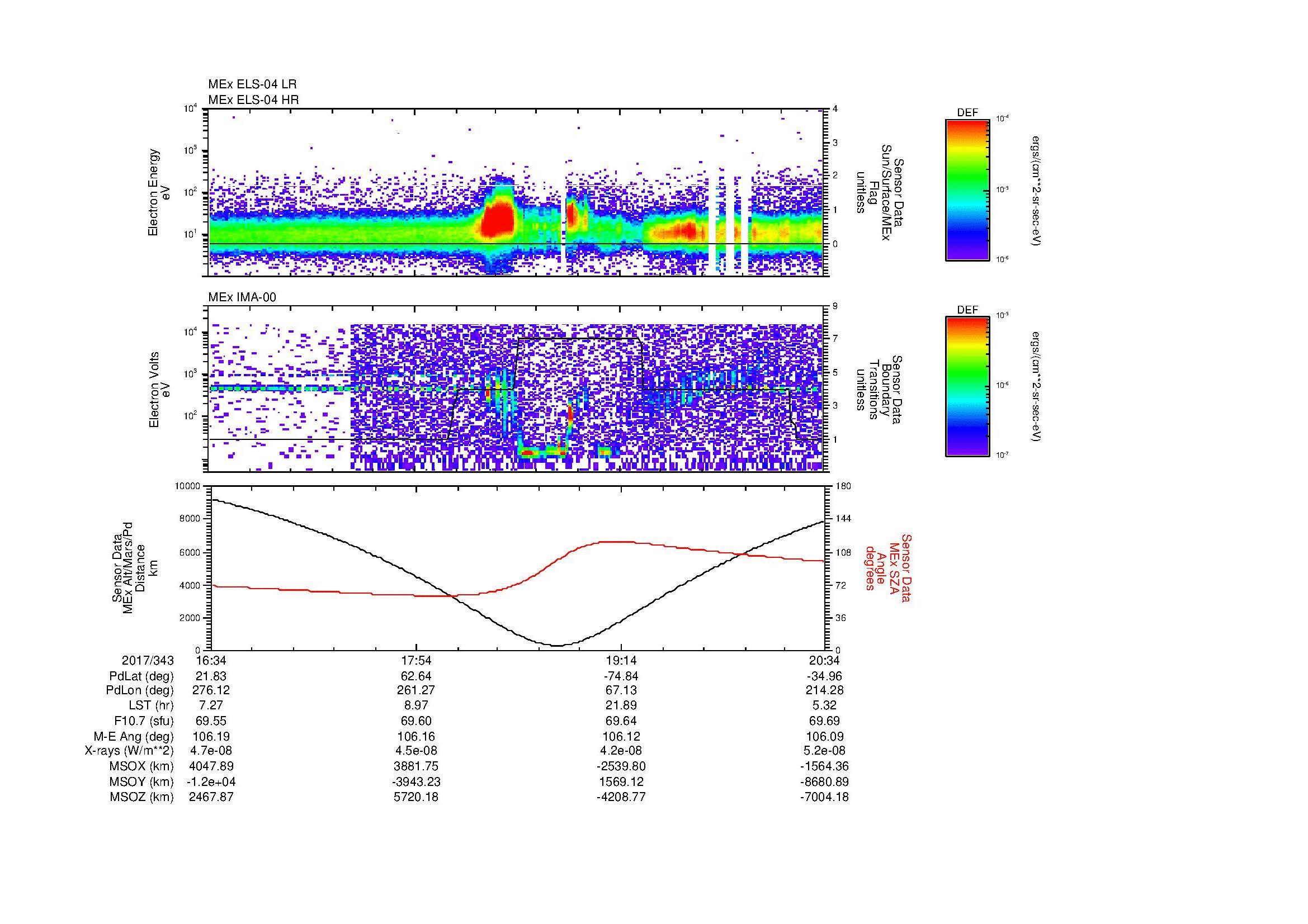1308x924 pixels.
Task: Click the 'X-rays (W/m**2)' row label
Action: click(129, 751)
